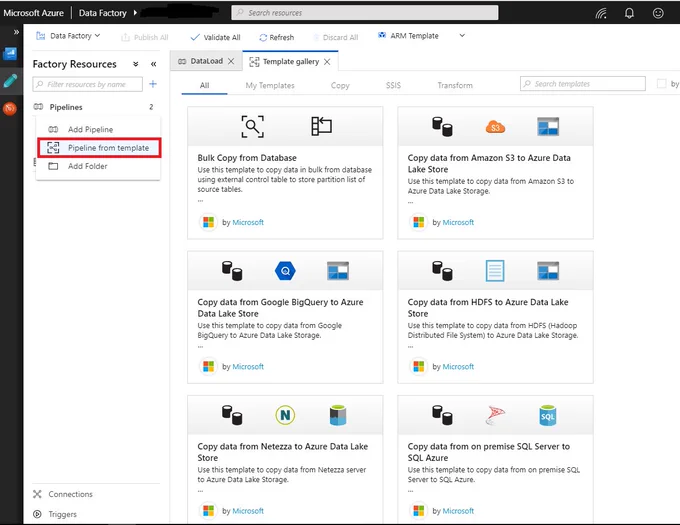Viewport: 680px width, 525px height.
Task: Click Discard All in the toolbar
Action: click(335, 37)
